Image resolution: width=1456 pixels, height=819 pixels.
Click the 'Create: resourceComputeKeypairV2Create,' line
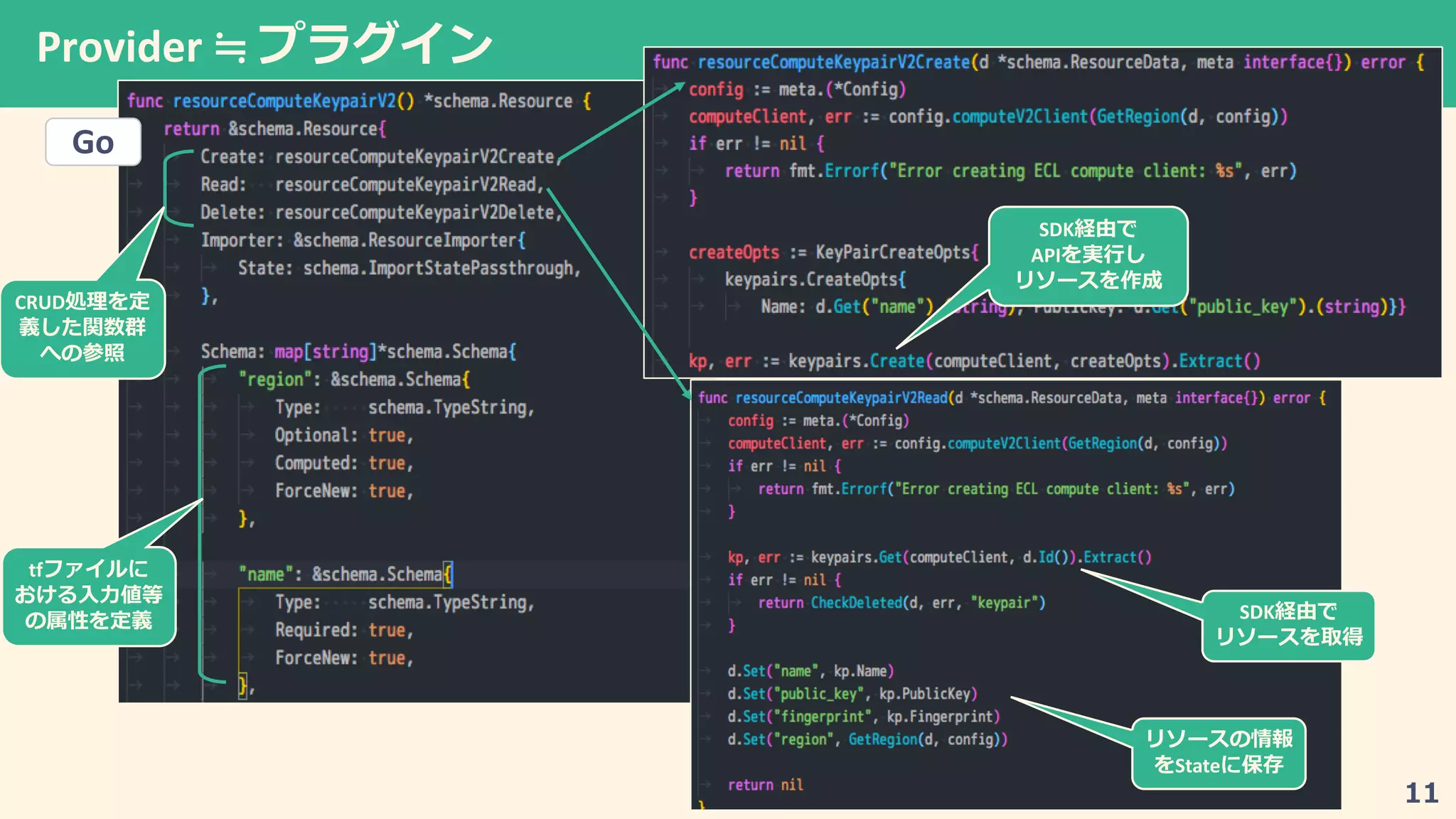[381, 156]
